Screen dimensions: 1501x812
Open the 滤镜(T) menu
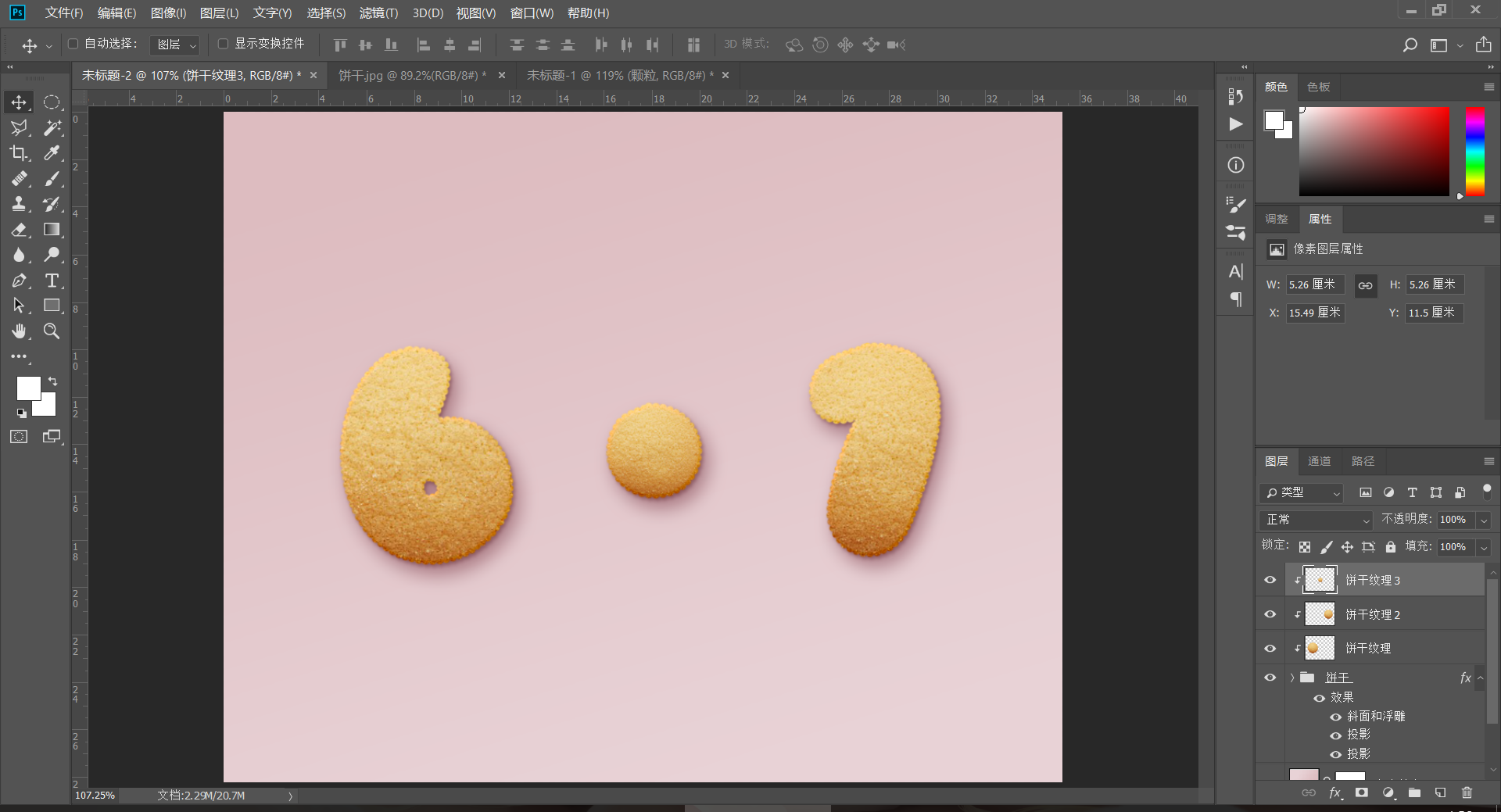(378, 13)
